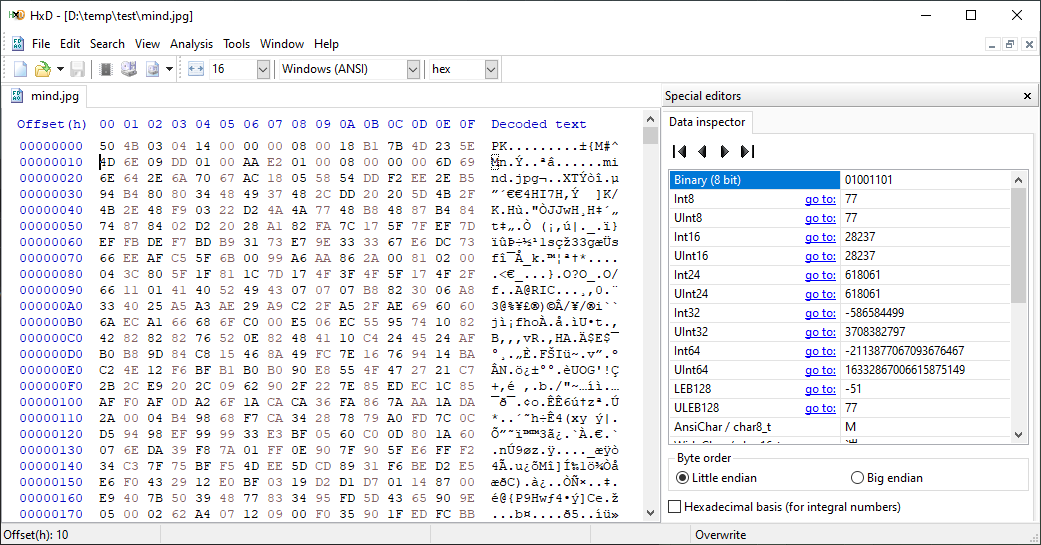1041x545 pixels.
Task: Click the HxD app icon in menu bar
Action: (x=18, y=44)
